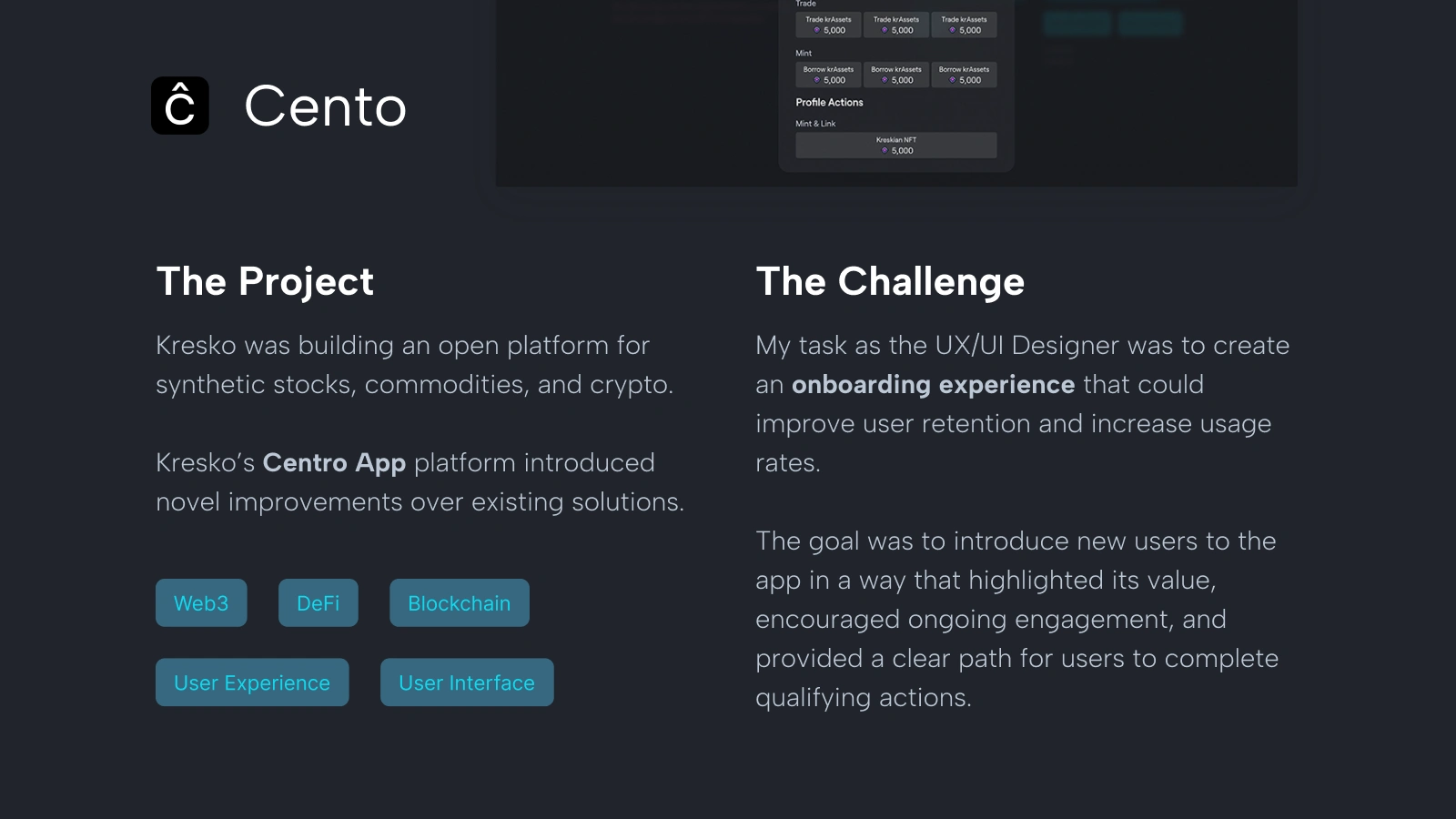The width and height of the screenshot is (1456, 819).
Task: Select the middle Borrow krAssets card
Action: point(896,75)
